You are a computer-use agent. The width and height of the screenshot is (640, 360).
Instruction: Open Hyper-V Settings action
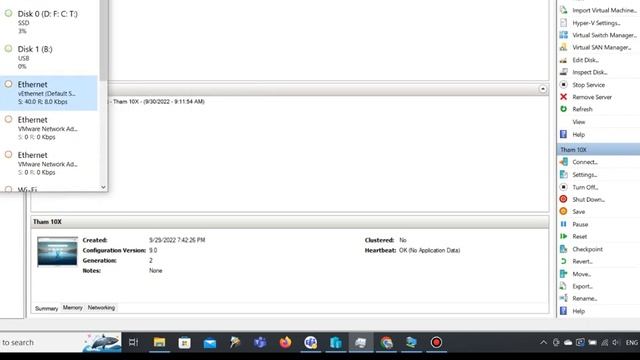[x=596, y=23]
